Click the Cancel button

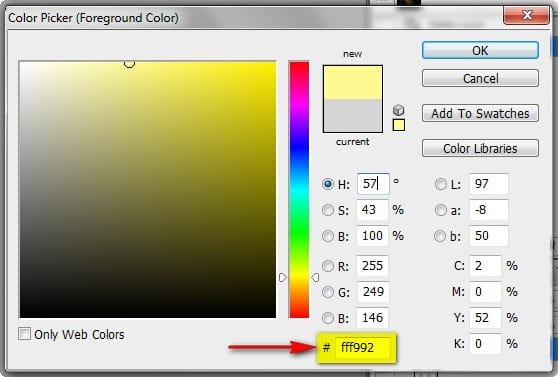click(480, 78)
